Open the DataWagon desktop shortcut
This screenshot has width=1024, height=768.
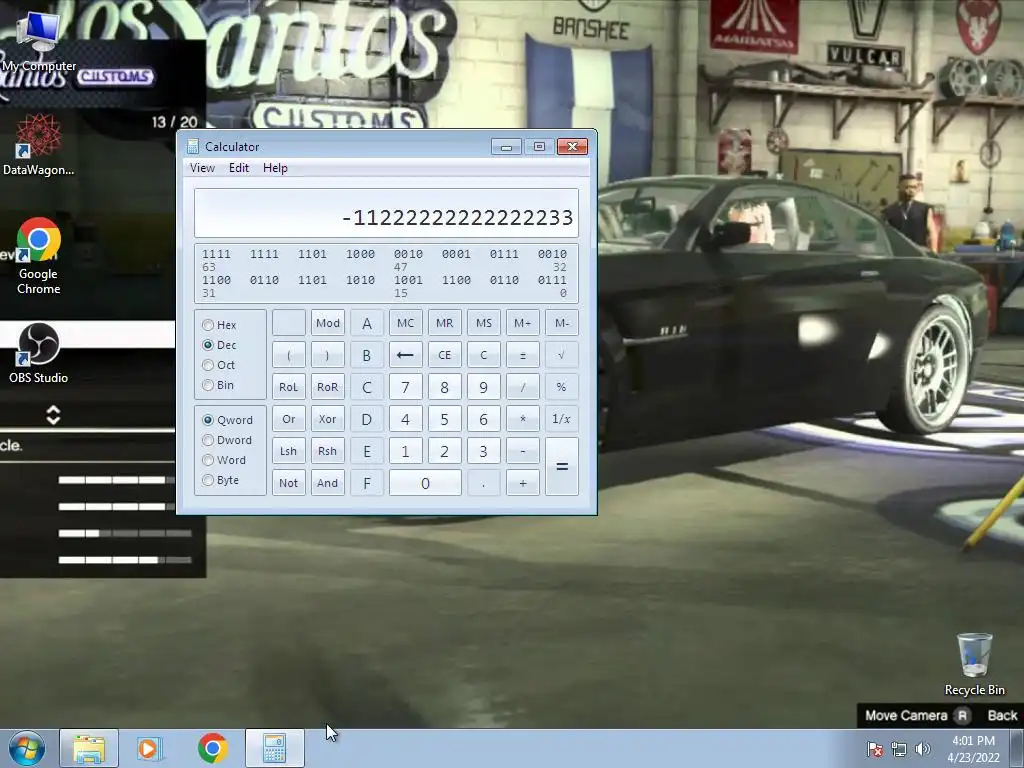38,145
